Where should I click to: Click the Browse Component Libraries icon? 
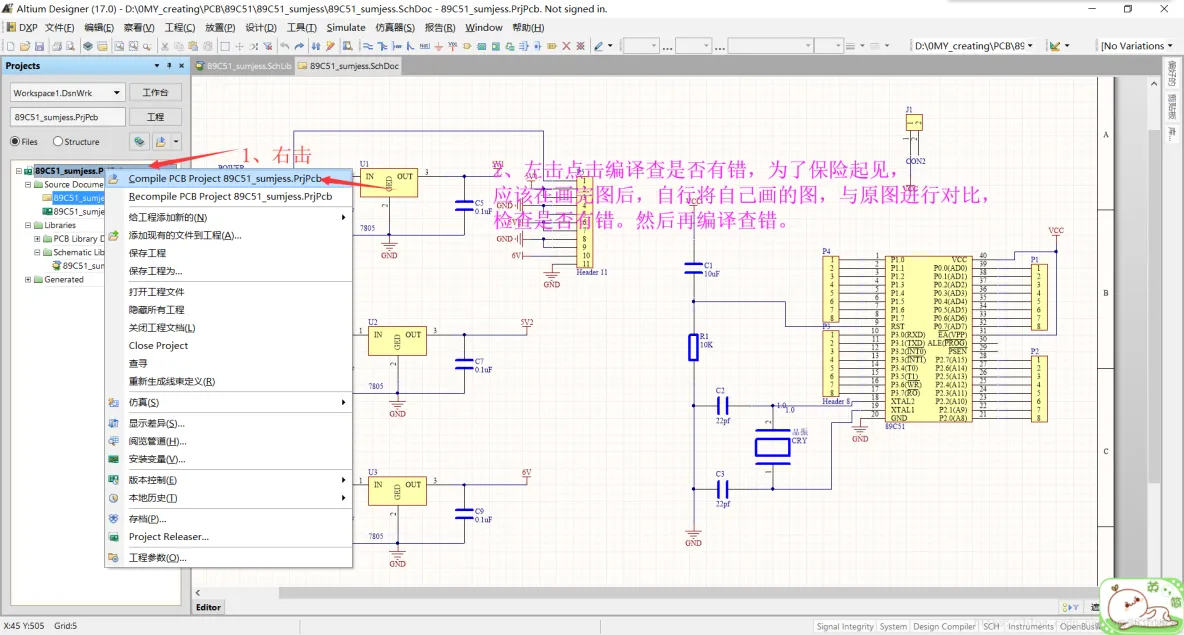(x=347, y=46)
